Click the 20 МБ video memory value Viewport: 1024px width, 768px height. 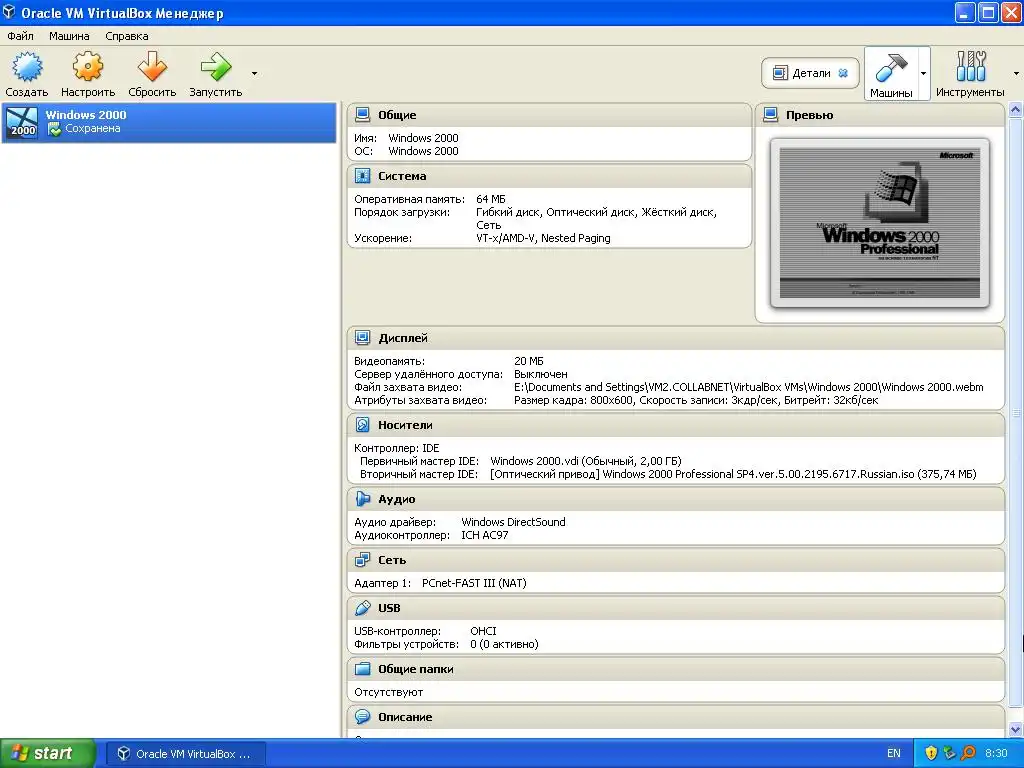[x=529, y=361]
